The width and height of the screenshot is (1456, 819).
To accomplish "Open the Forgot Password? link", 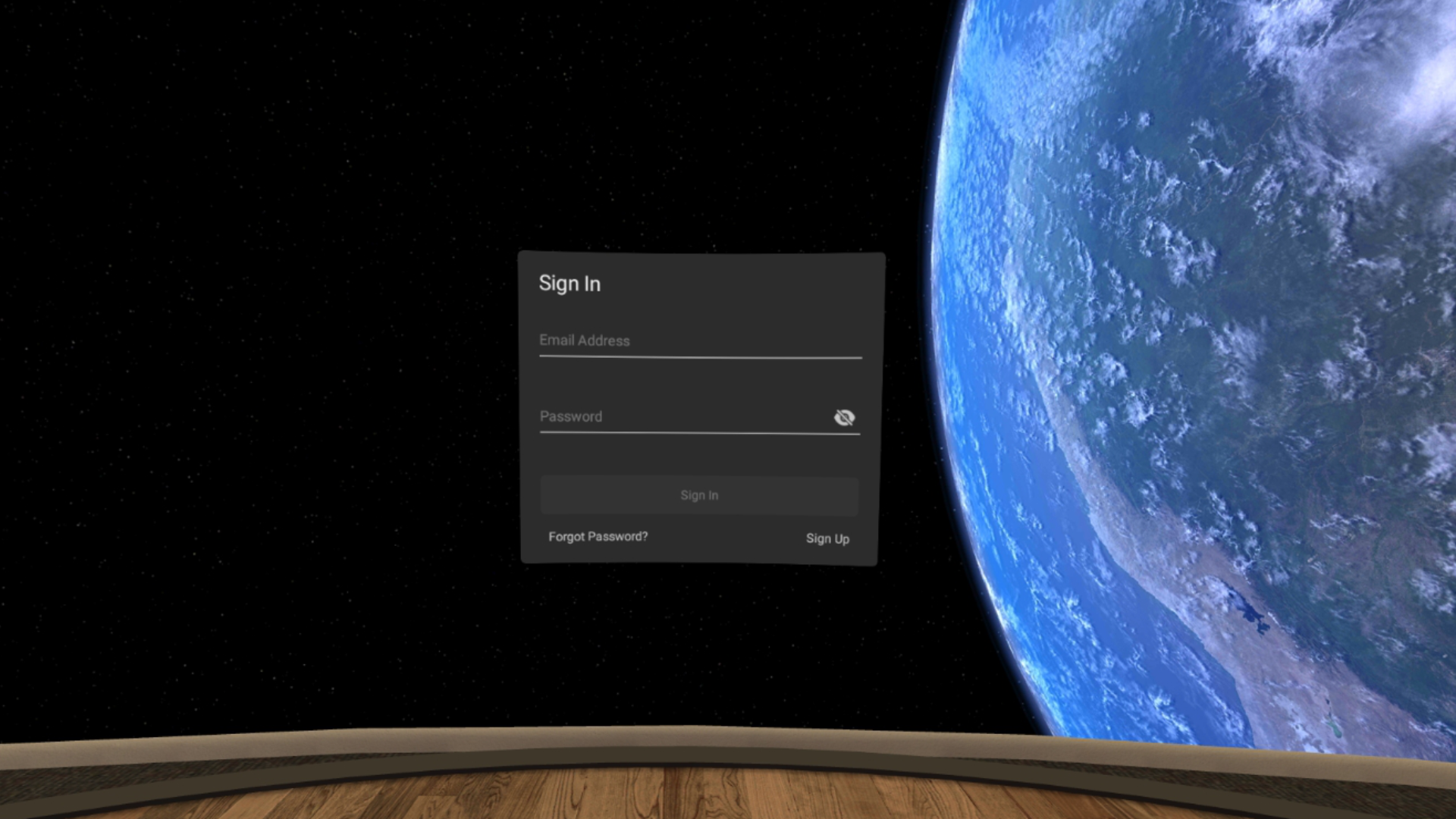I will coord(598,537).
